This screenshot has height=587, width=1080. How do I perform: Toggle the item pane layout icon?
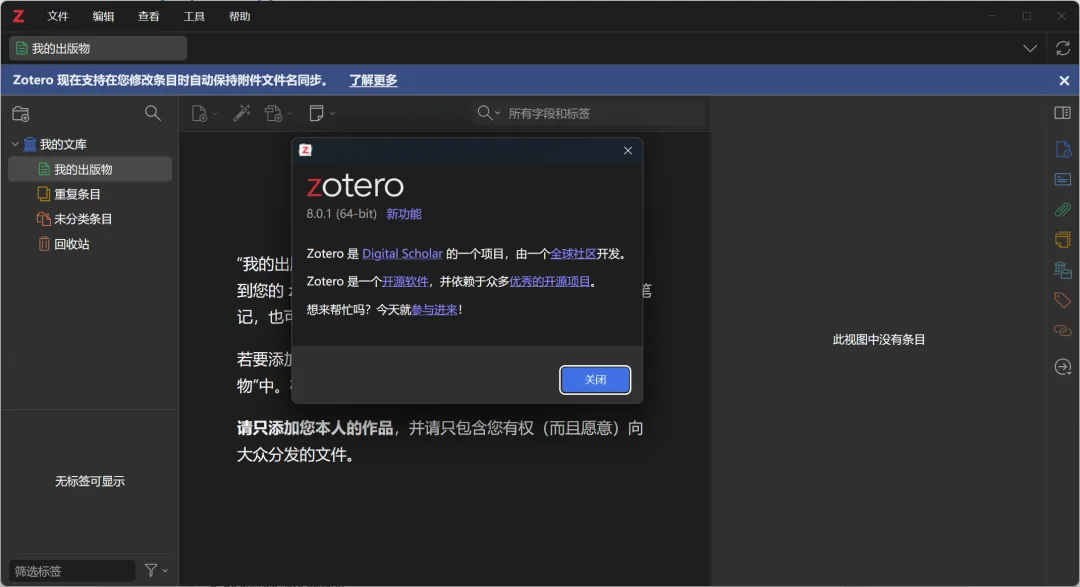1063,113
